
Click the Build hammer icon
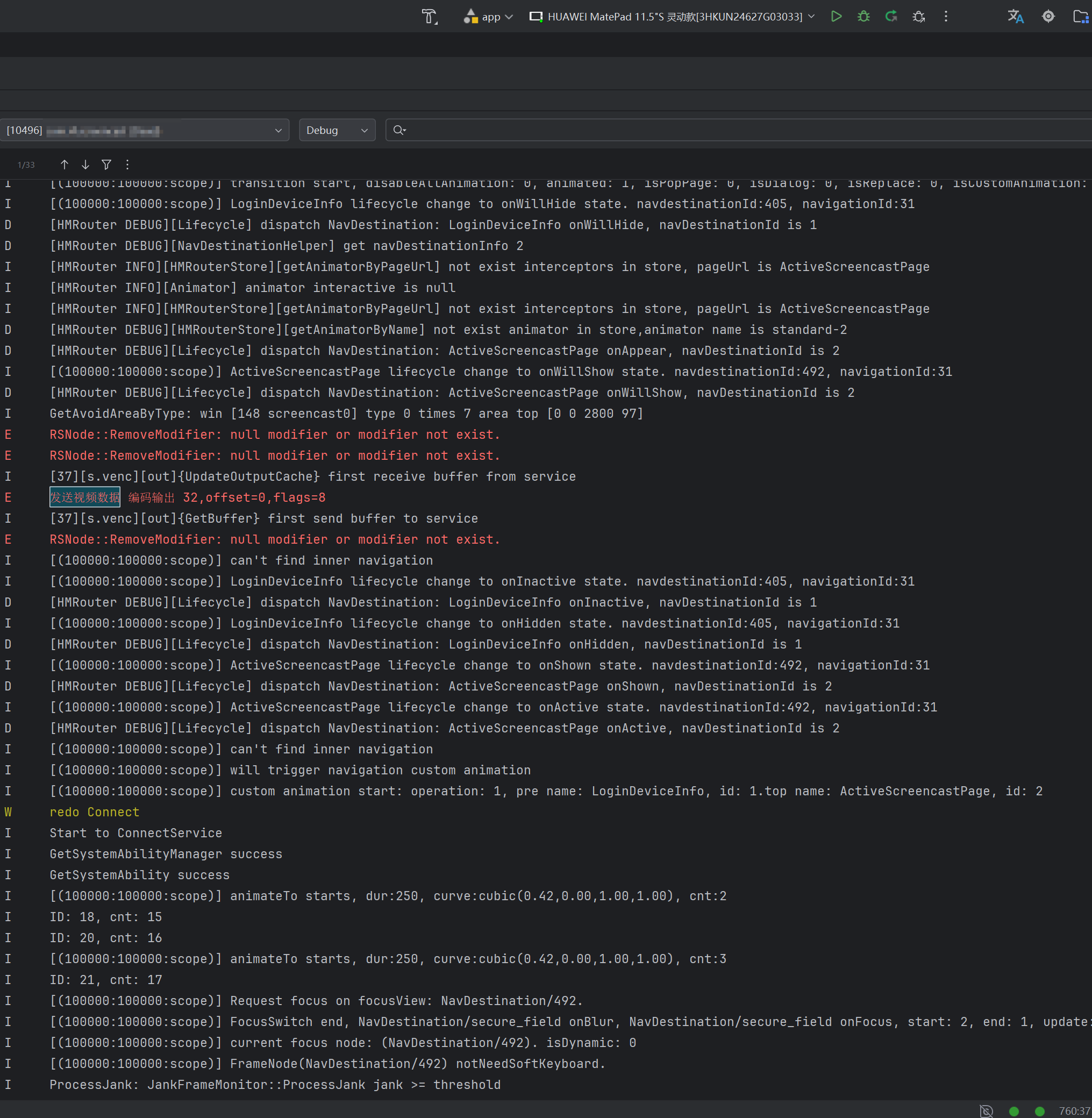point(429,17)
